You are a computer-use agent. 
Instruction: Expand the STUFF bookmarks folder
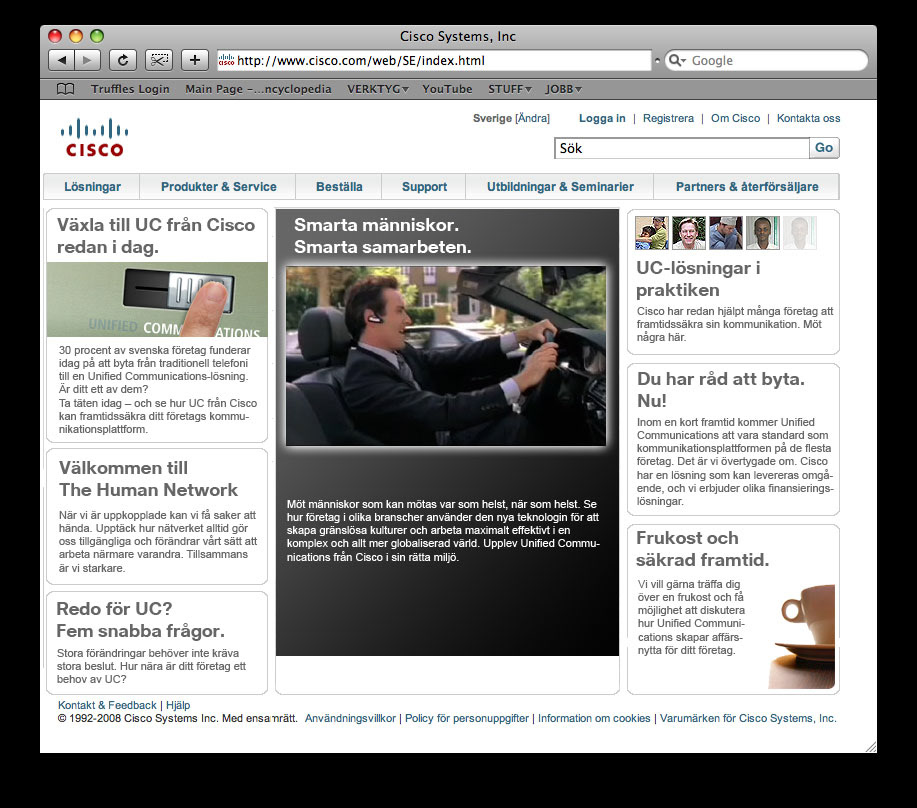[509, 89]
